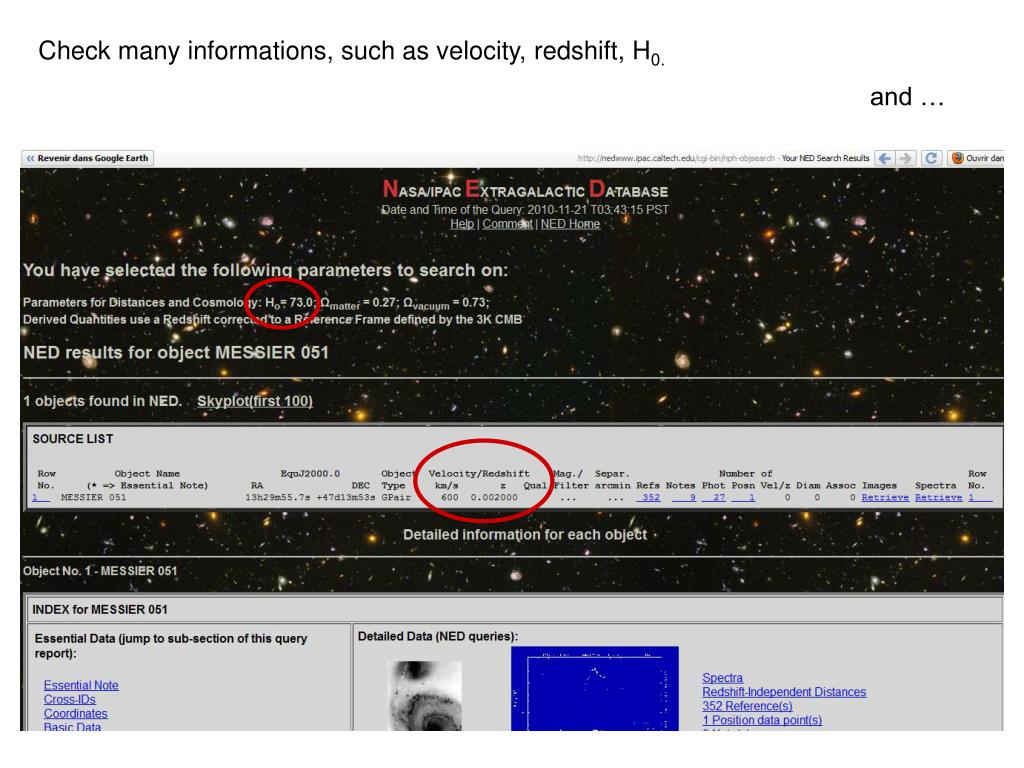Jump to the Coordinates section
The width and height of the screenshot is (1024, 768).
point(76,714)
